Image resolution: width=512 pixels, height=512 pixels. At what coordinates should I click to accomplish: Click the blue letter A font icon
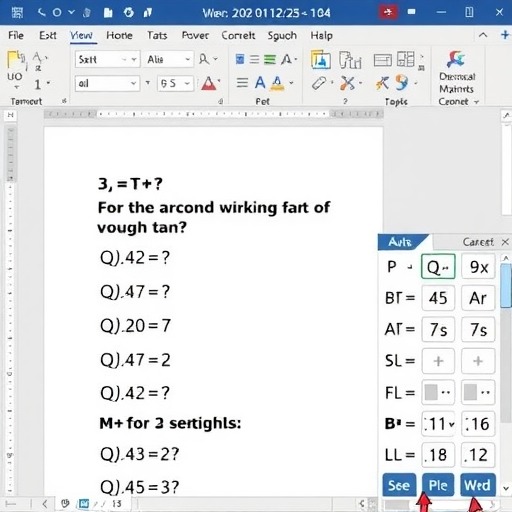click(x=260, y=82)
